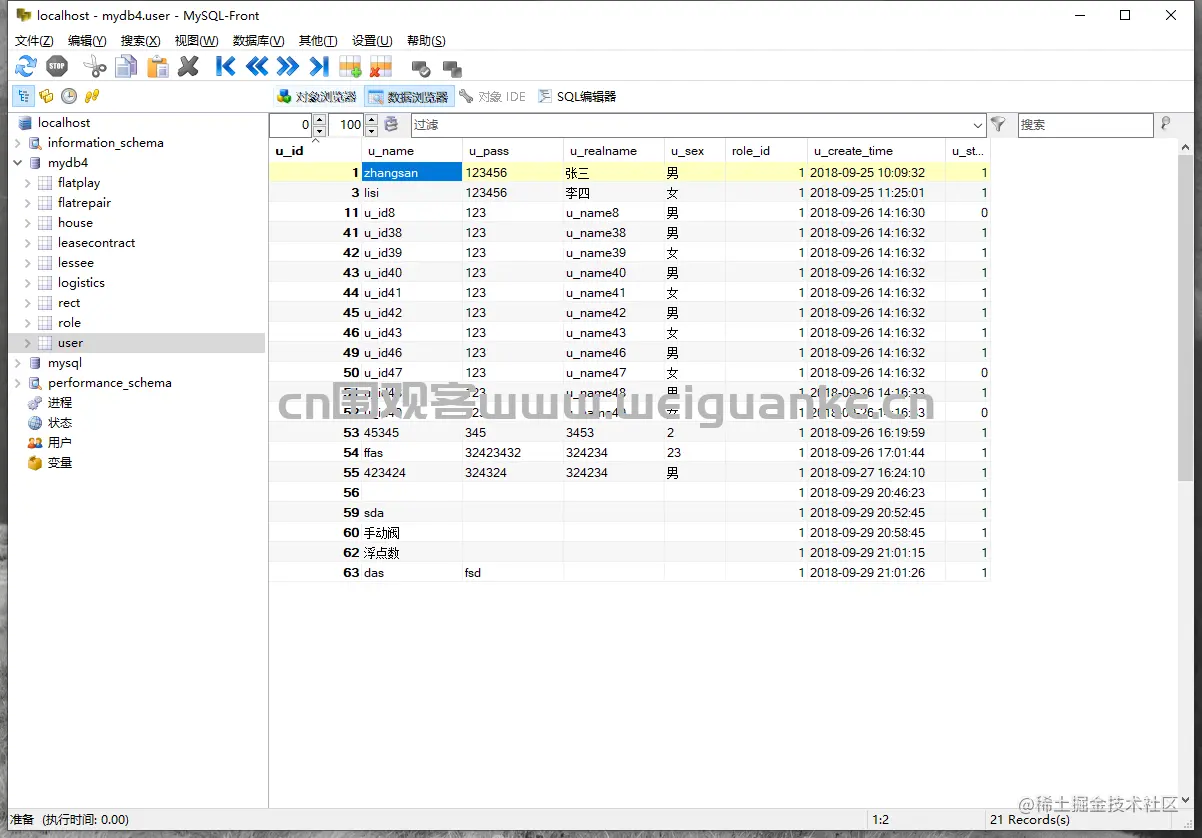Click the offset field showing 0

[292, 125]
